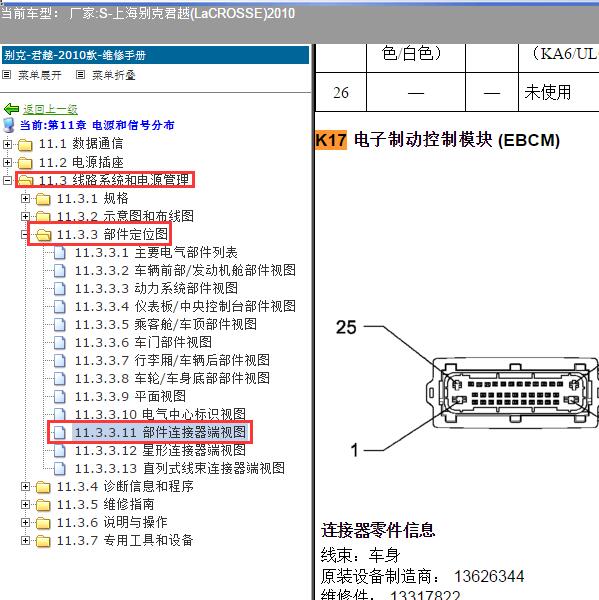This screenshot has height=600, width=599.
Task: Click the open folder icon of 11.3.3
Action: tap(43, 235)
